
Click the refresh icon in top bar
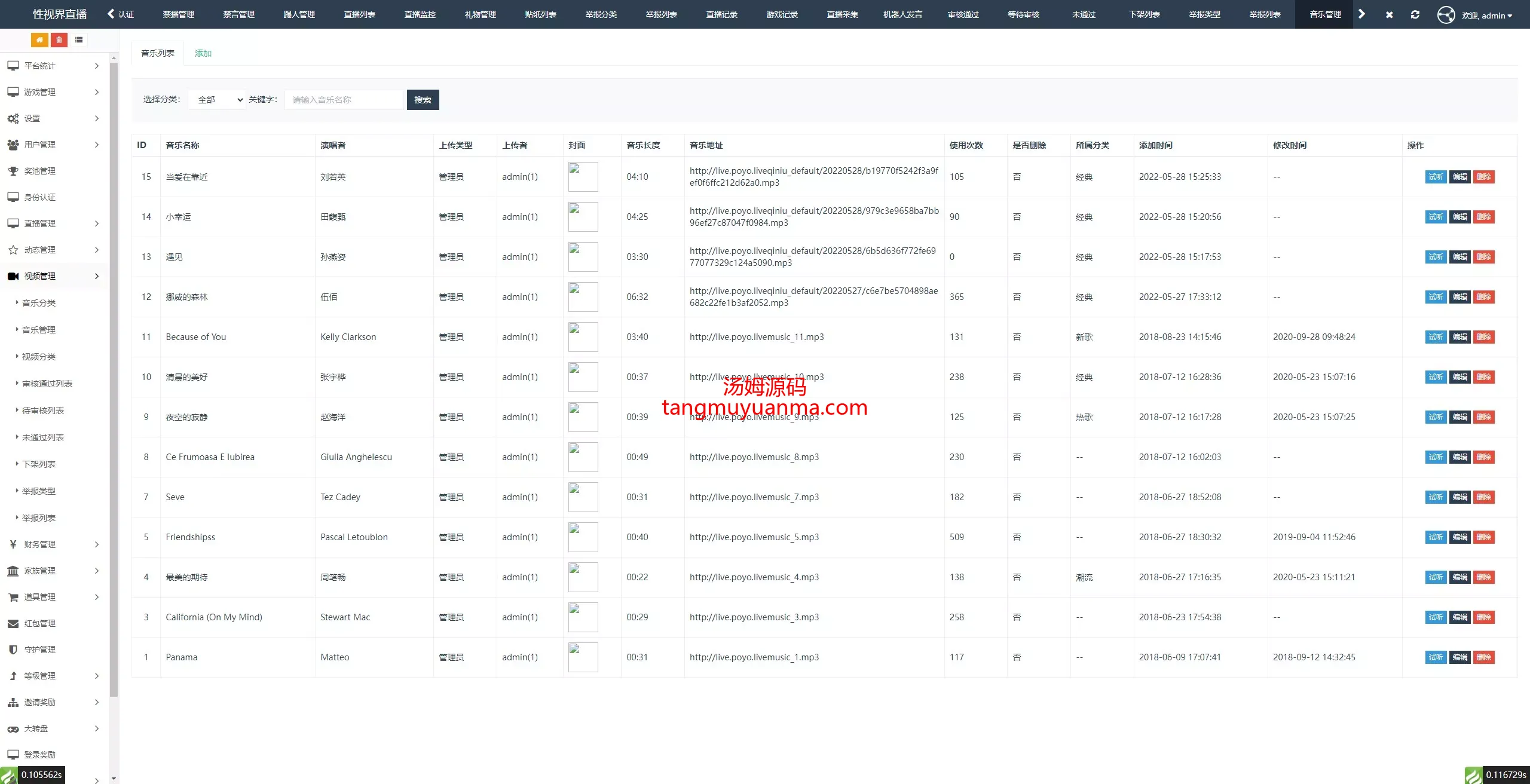(x=1415, y=14)
